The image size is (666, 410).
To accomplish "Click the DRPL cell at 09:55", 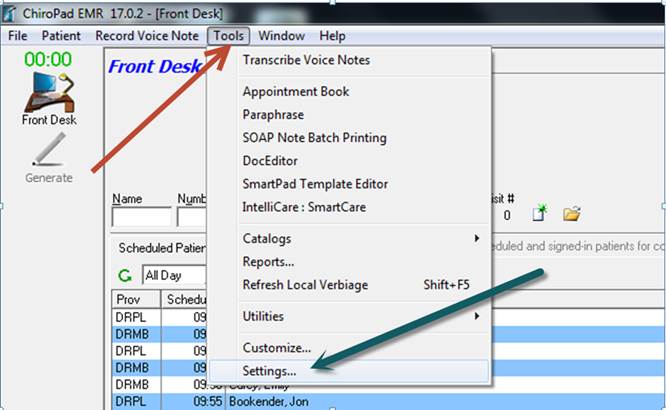I will (x=137, y=402).
